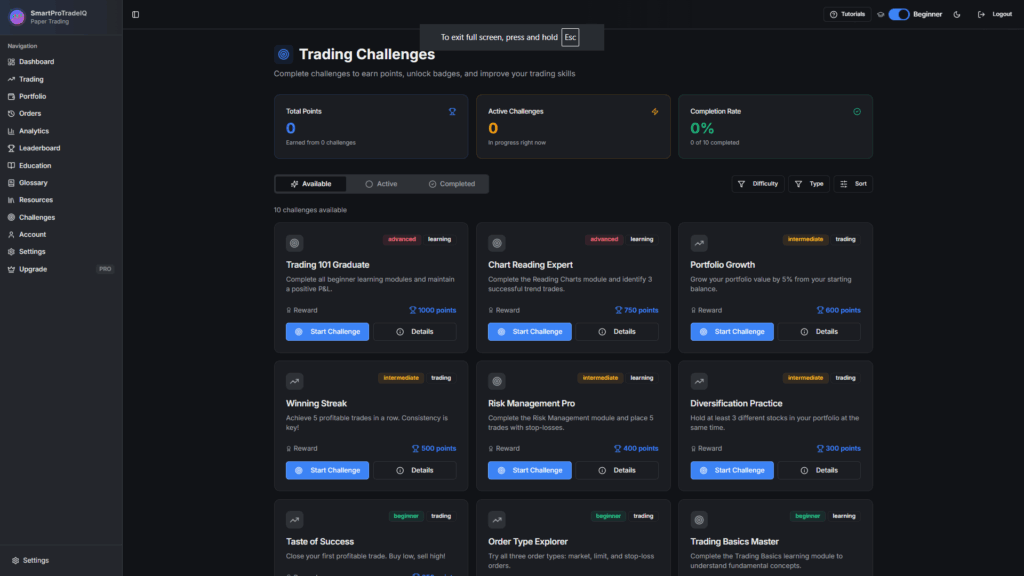Click the trend icon on Portfolio Growth card

tap(699, 243)
